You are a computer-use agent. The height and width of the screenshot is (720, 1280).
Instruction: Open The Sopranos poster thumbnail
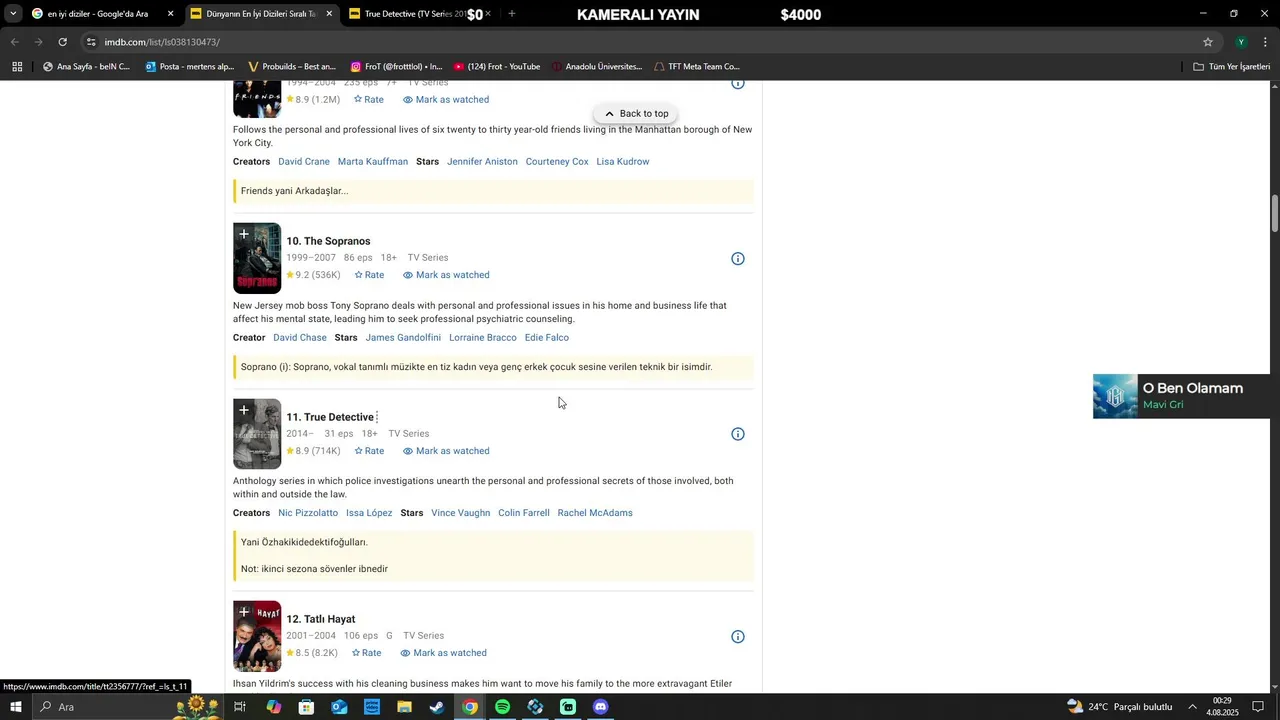257,259
